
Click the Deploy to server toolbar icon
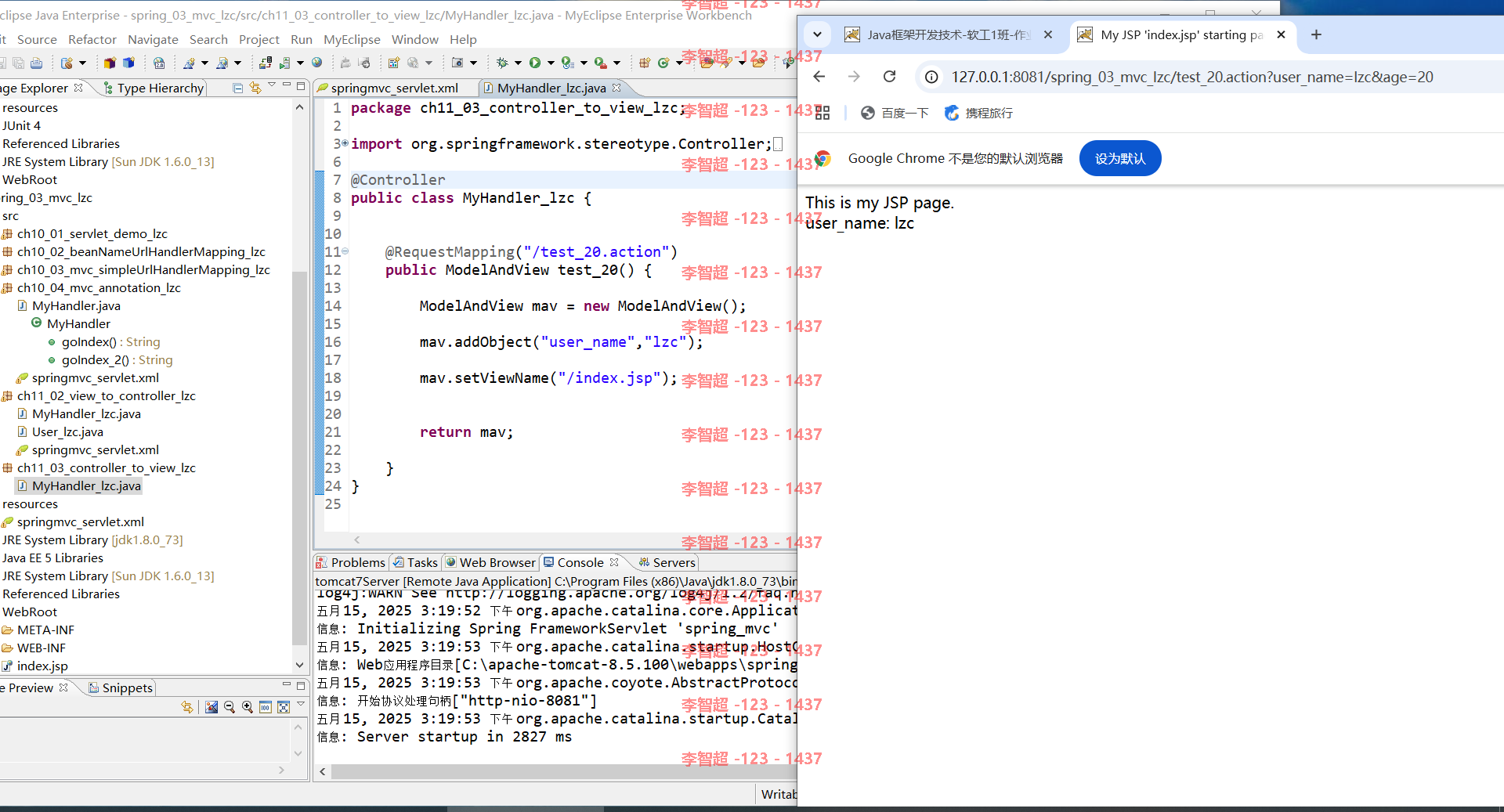[266, 63]
